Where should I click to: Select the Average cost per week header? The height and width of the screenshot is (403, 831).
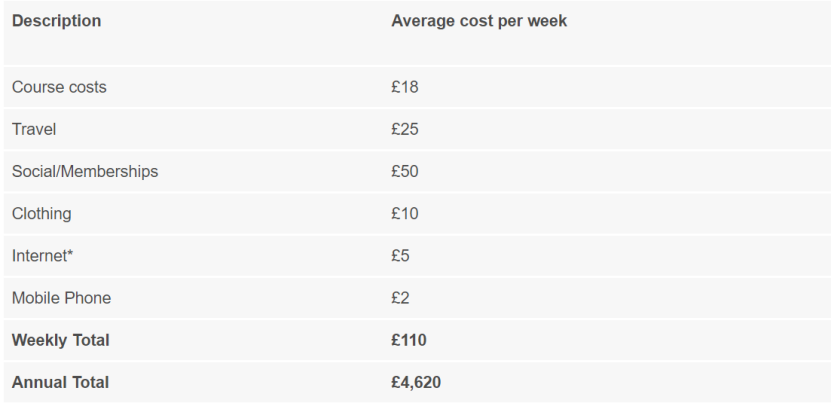[479, 21]
